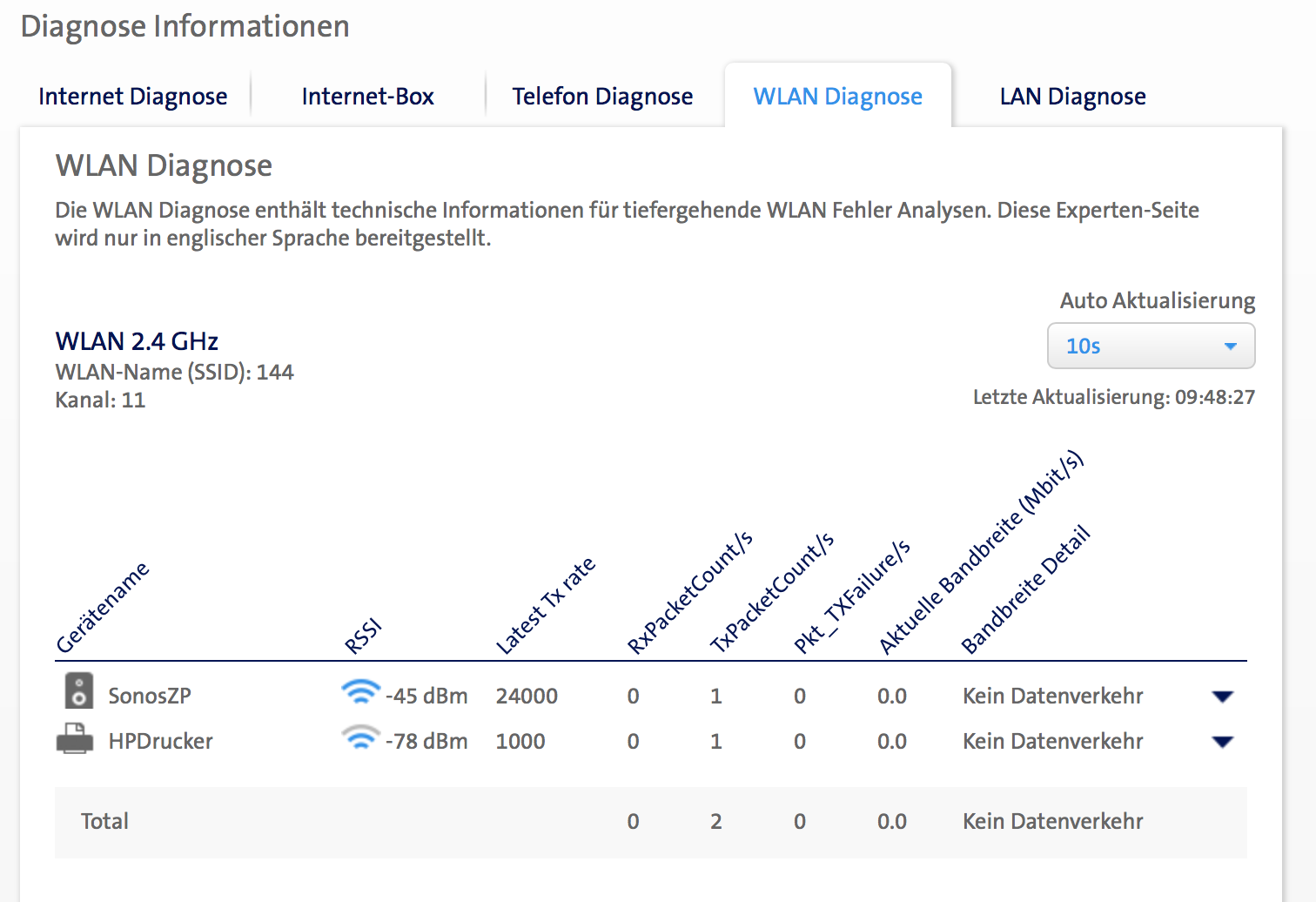The width and height of the screenshot is (1316, 902).
Task: Click Kein Datenverkehr in the SonosZP row
Action: (x=1052, y=696)
